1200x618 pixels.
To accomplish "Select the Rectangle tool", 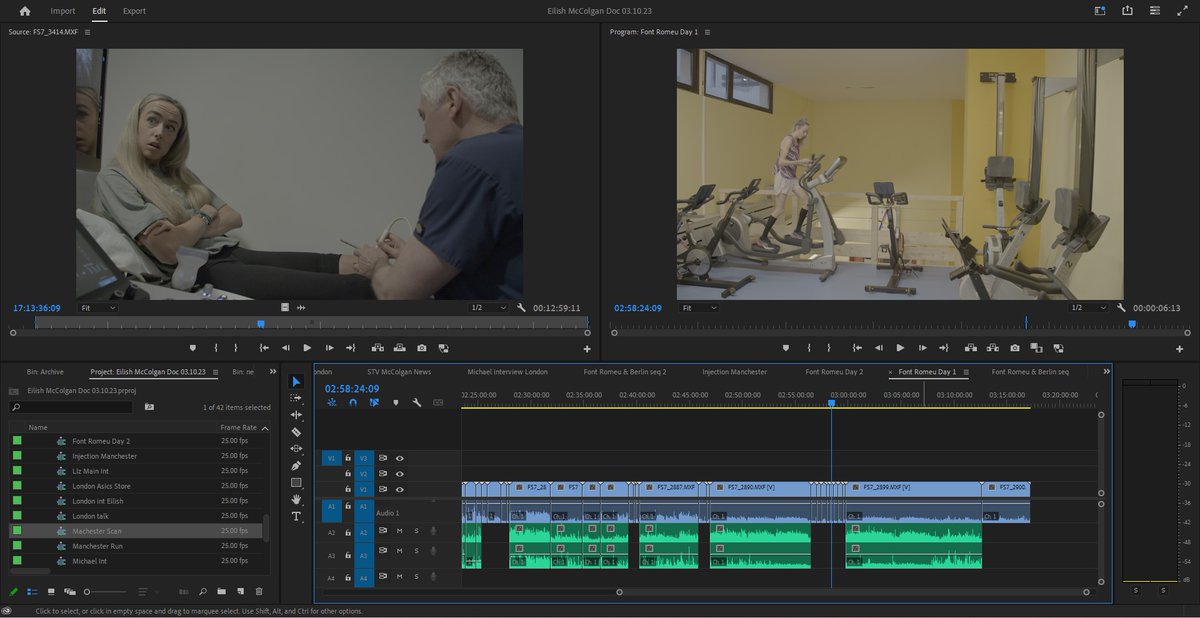I will point(296,482).
